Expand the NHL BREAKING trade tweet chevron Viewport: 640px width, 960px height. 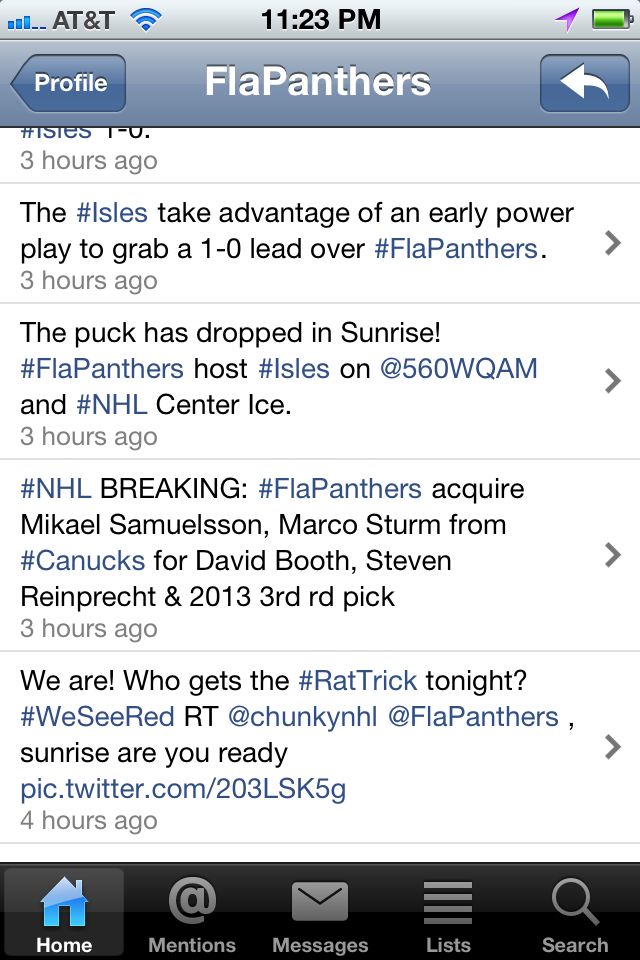pyautogui.click(x=613, y=555)
